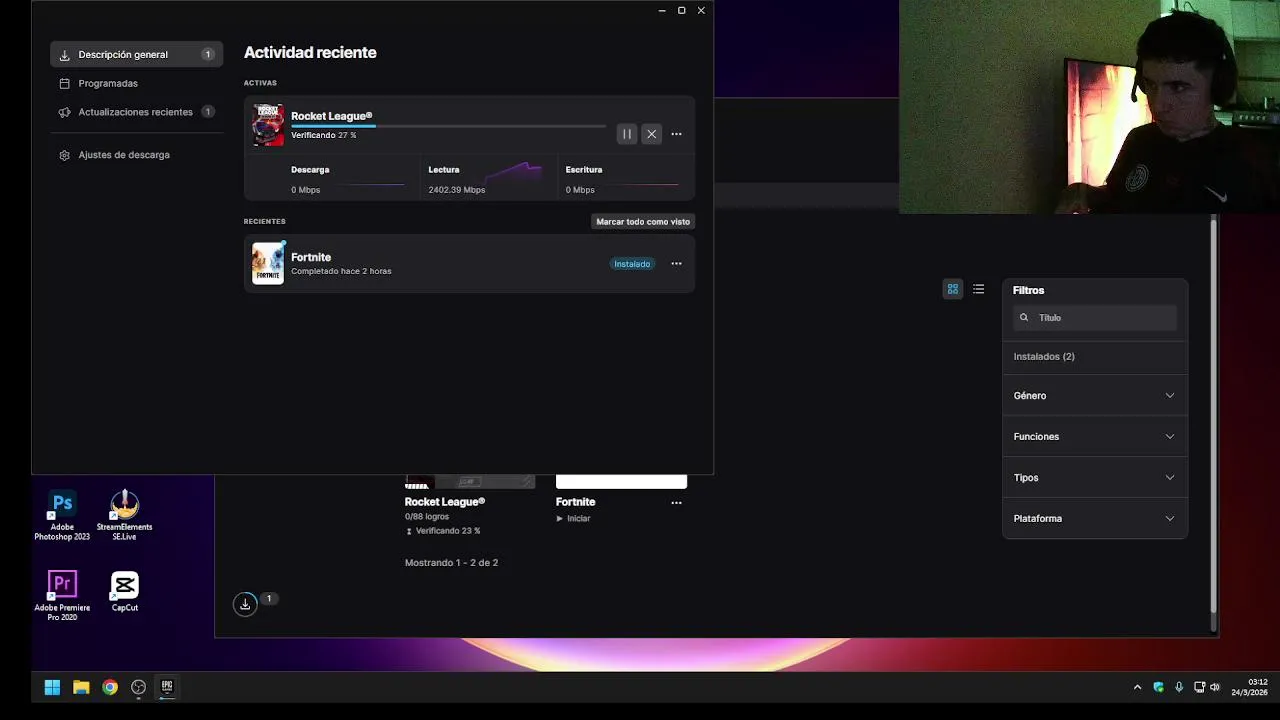This screenshot has width=1280, height=720.
Task: Click Adobe Premiere Pro 2020 desktop icon
Action: (x=62, y=596)
